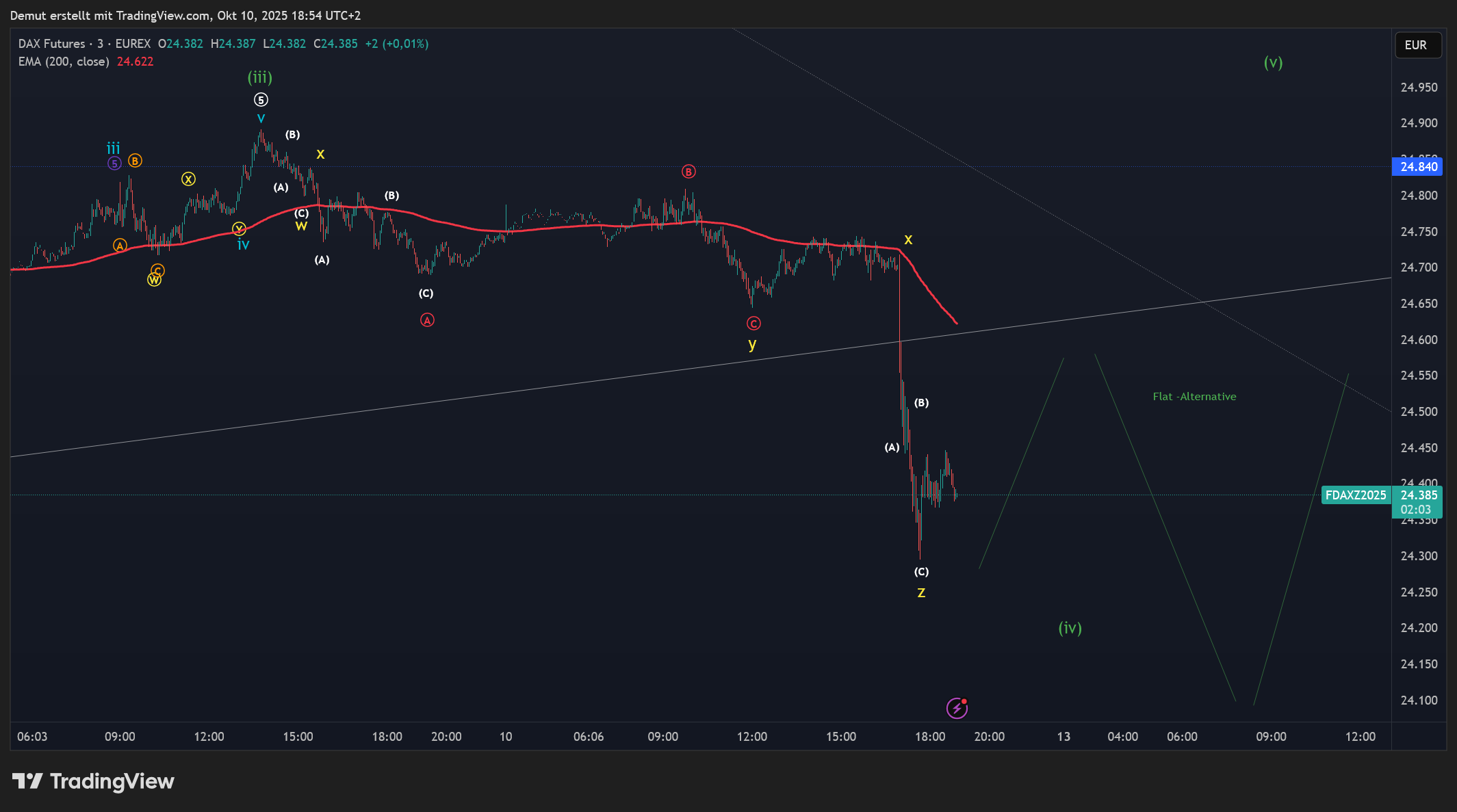The height and width of the screenshot is (812, 1457).
Task: Click the Flat -Alternative text annotation
Action: tap(1194, 397)
